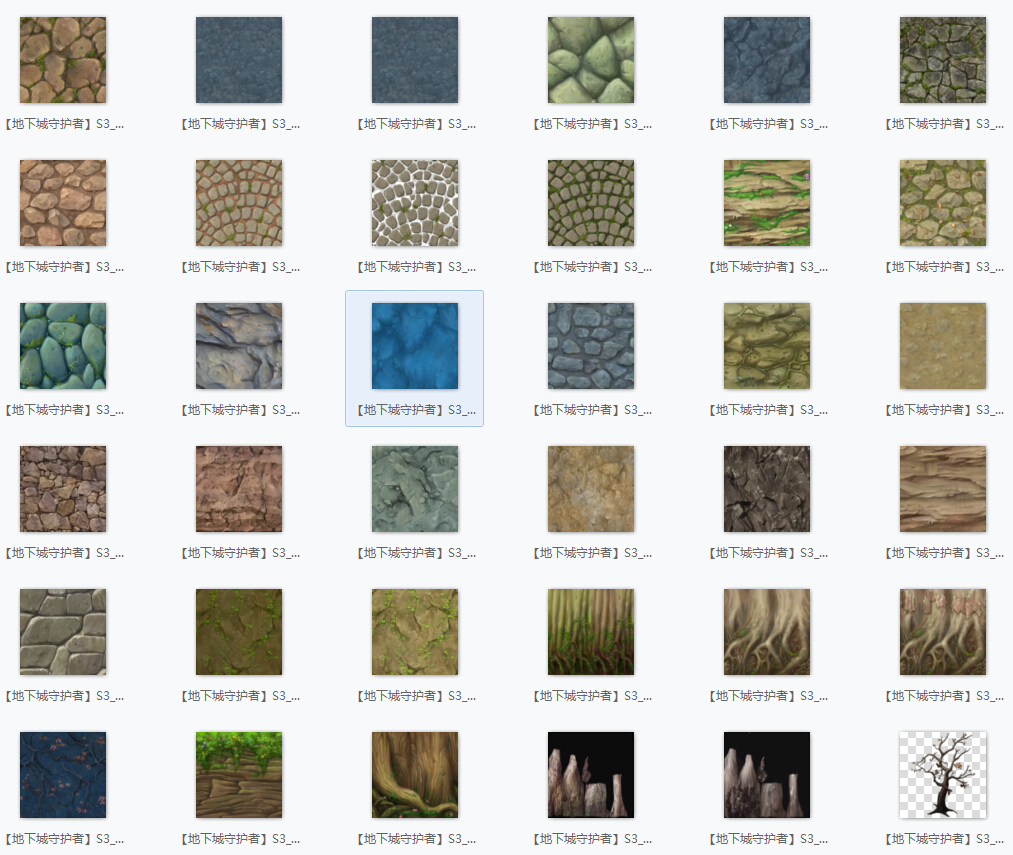The image size is (1013, 855).
Task: Open the olive green cracked mud texture
Action: click(x=767, y=346)
